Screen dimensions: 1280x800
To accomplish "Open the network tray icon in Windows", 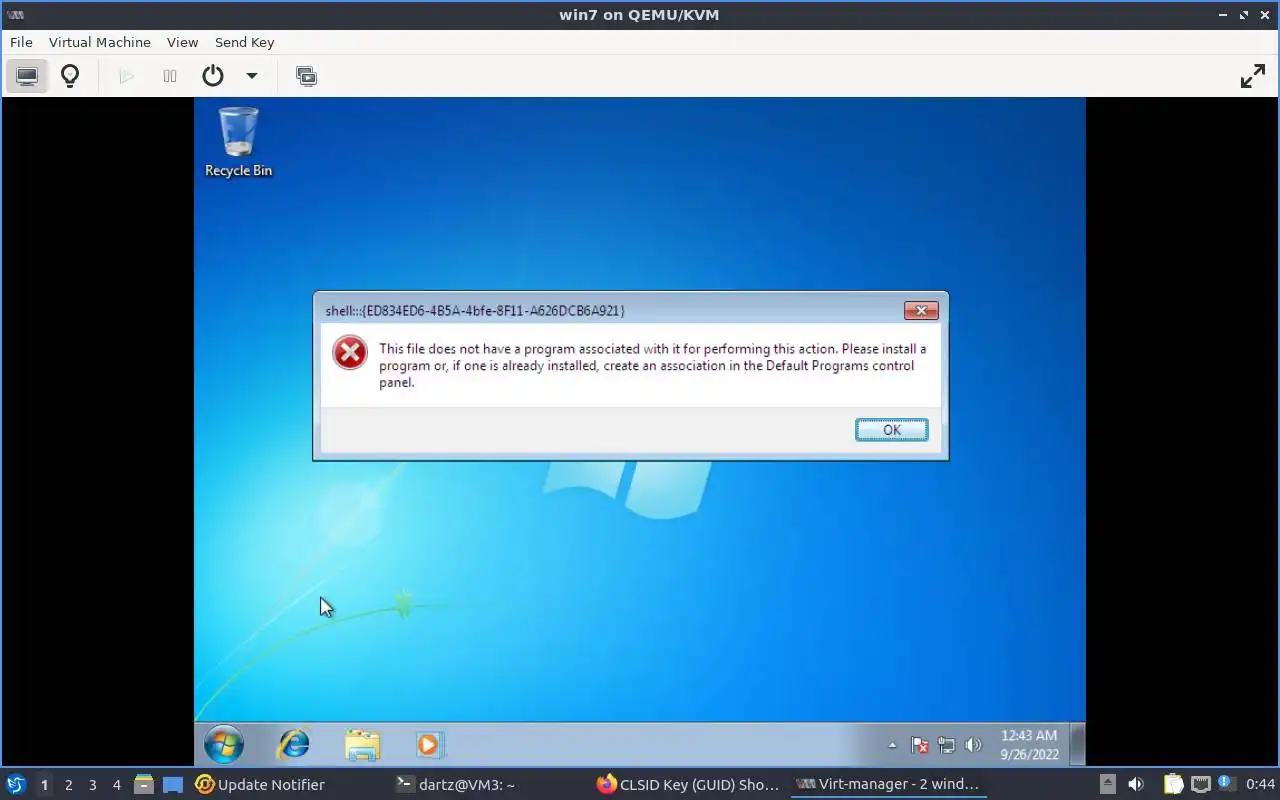I will coord(946,745).
